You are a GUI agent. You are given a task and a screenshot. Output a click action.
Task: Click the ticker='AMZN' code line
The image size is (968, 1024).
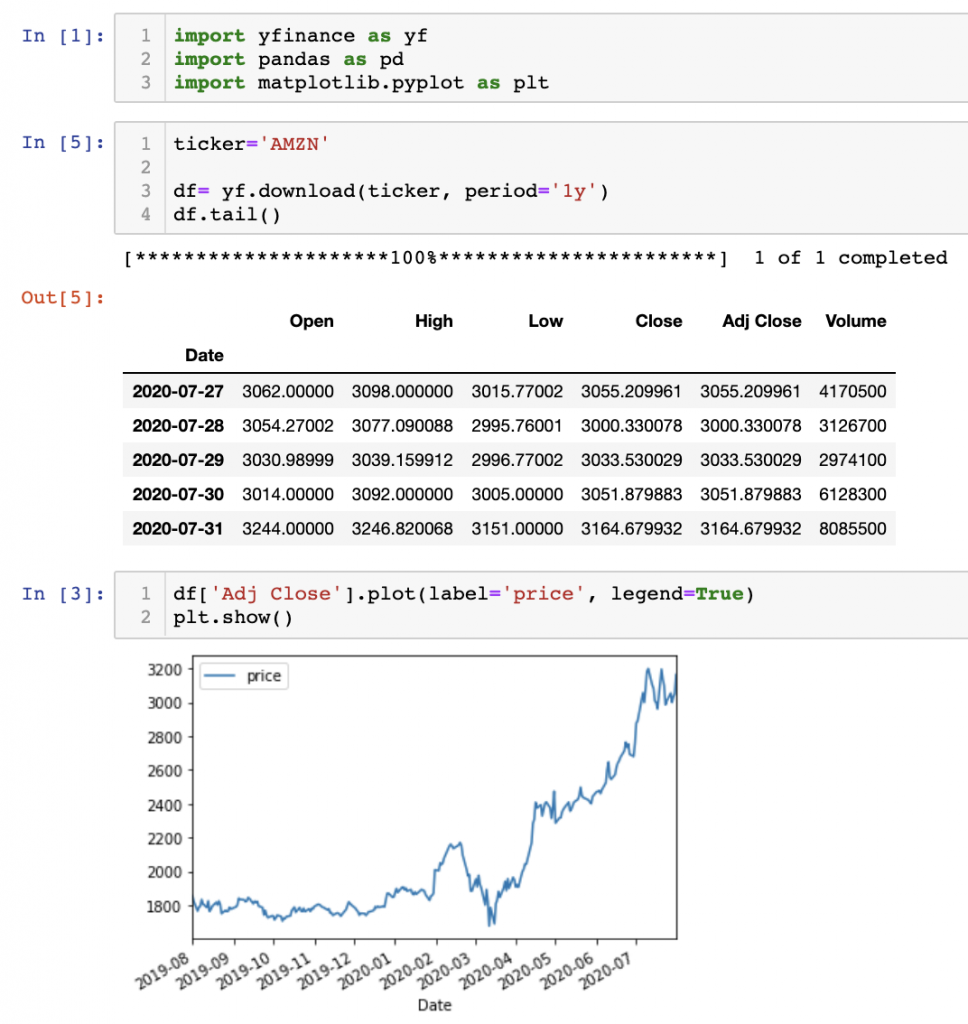pos(250,142)
